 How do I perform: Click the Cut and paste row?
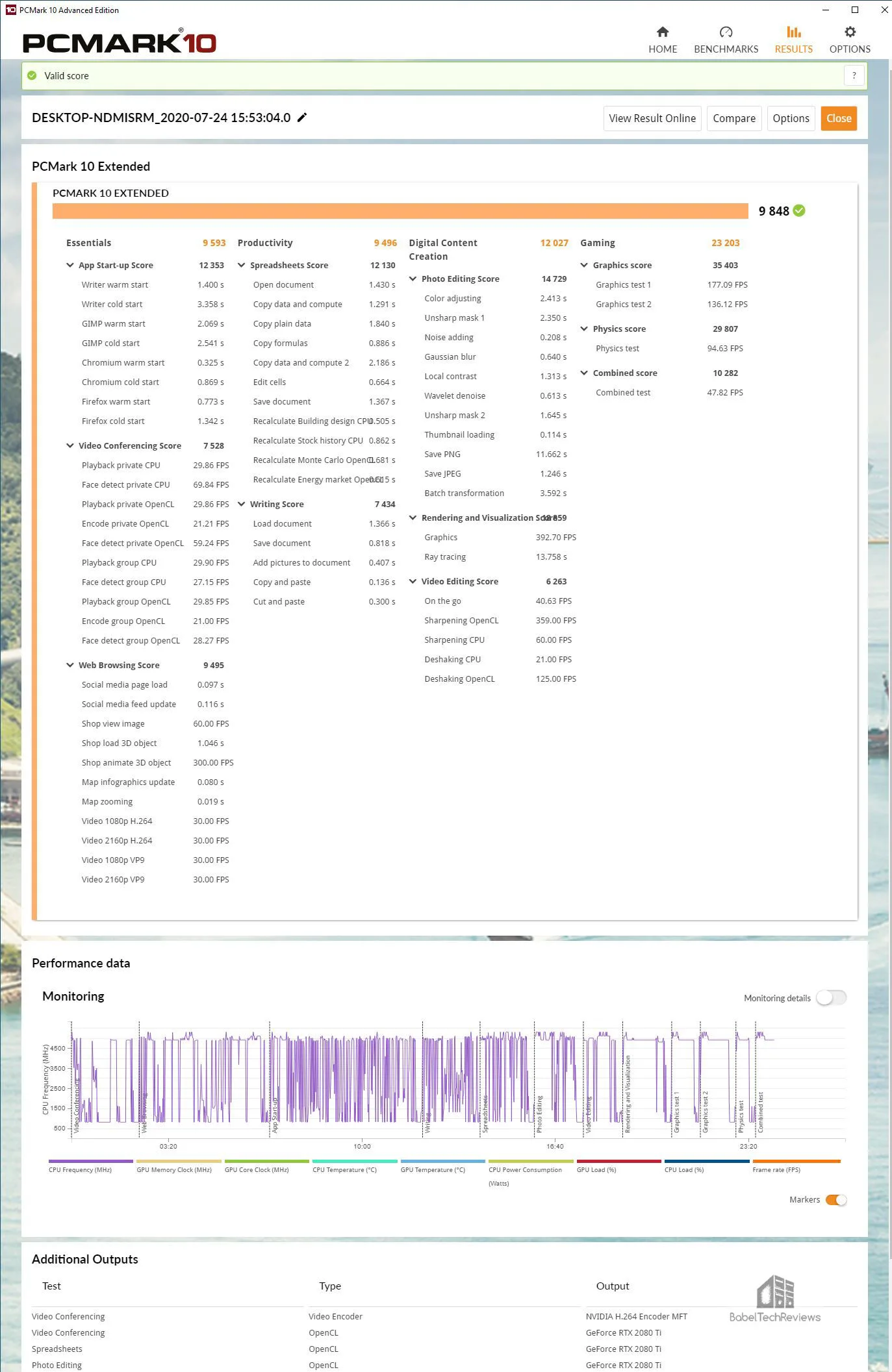[324, 601]
